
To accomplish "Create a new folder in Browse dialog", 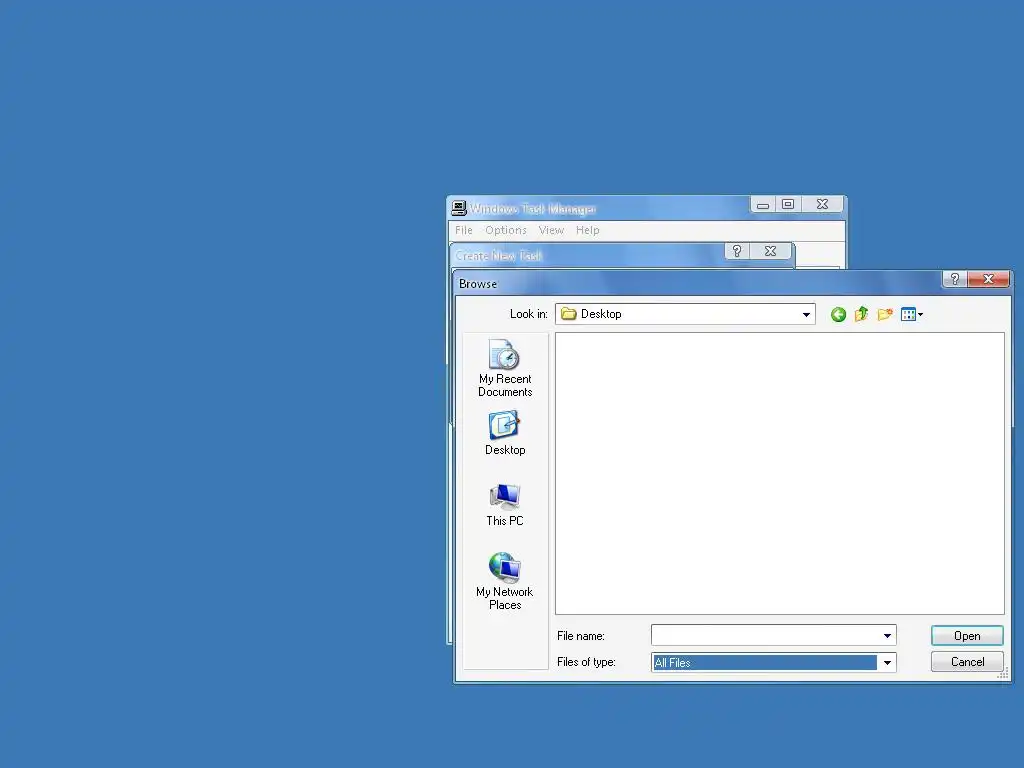I will [x=885, y=315].
